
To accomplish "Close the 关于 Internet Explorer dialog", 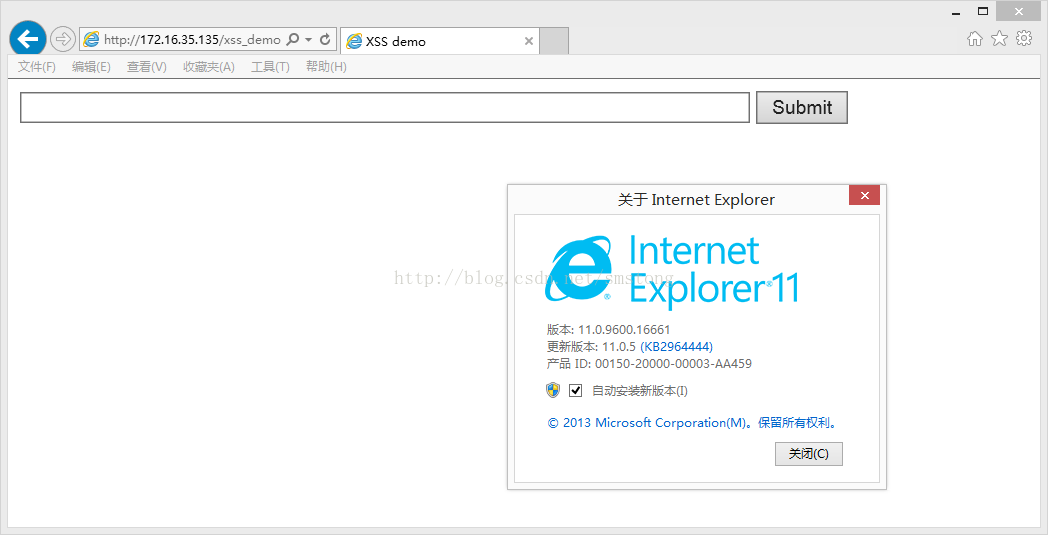I will [x=864, y=195].
